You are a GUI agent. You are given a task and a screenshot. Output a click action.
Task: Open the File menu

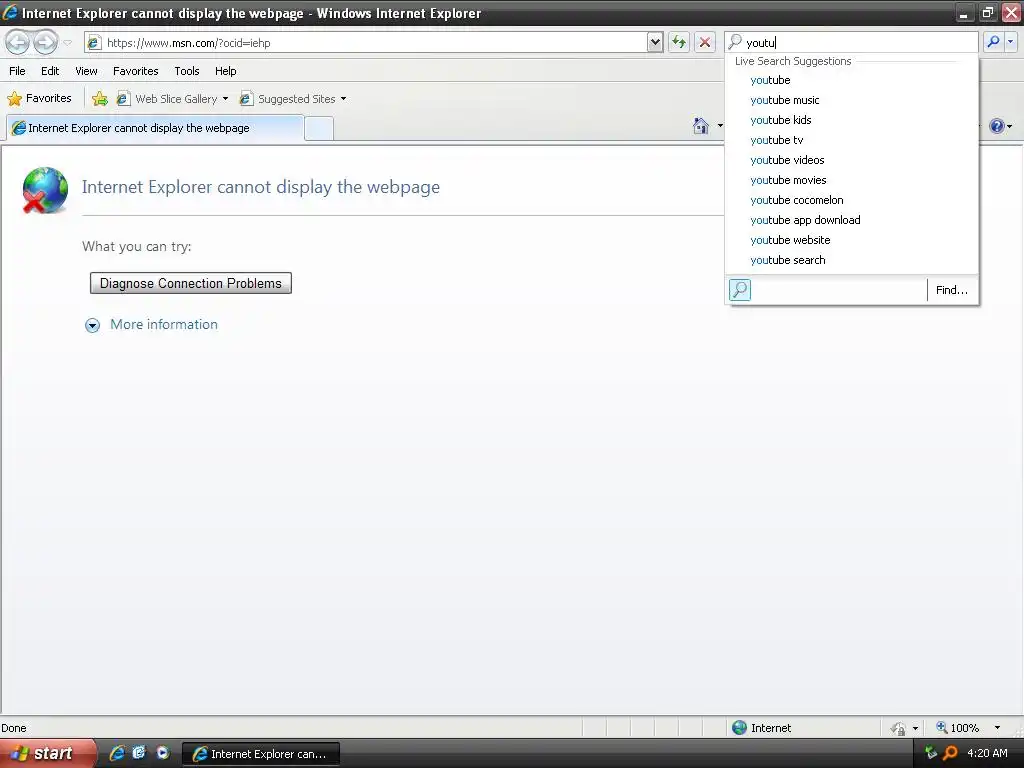click(x=18, y=71)
